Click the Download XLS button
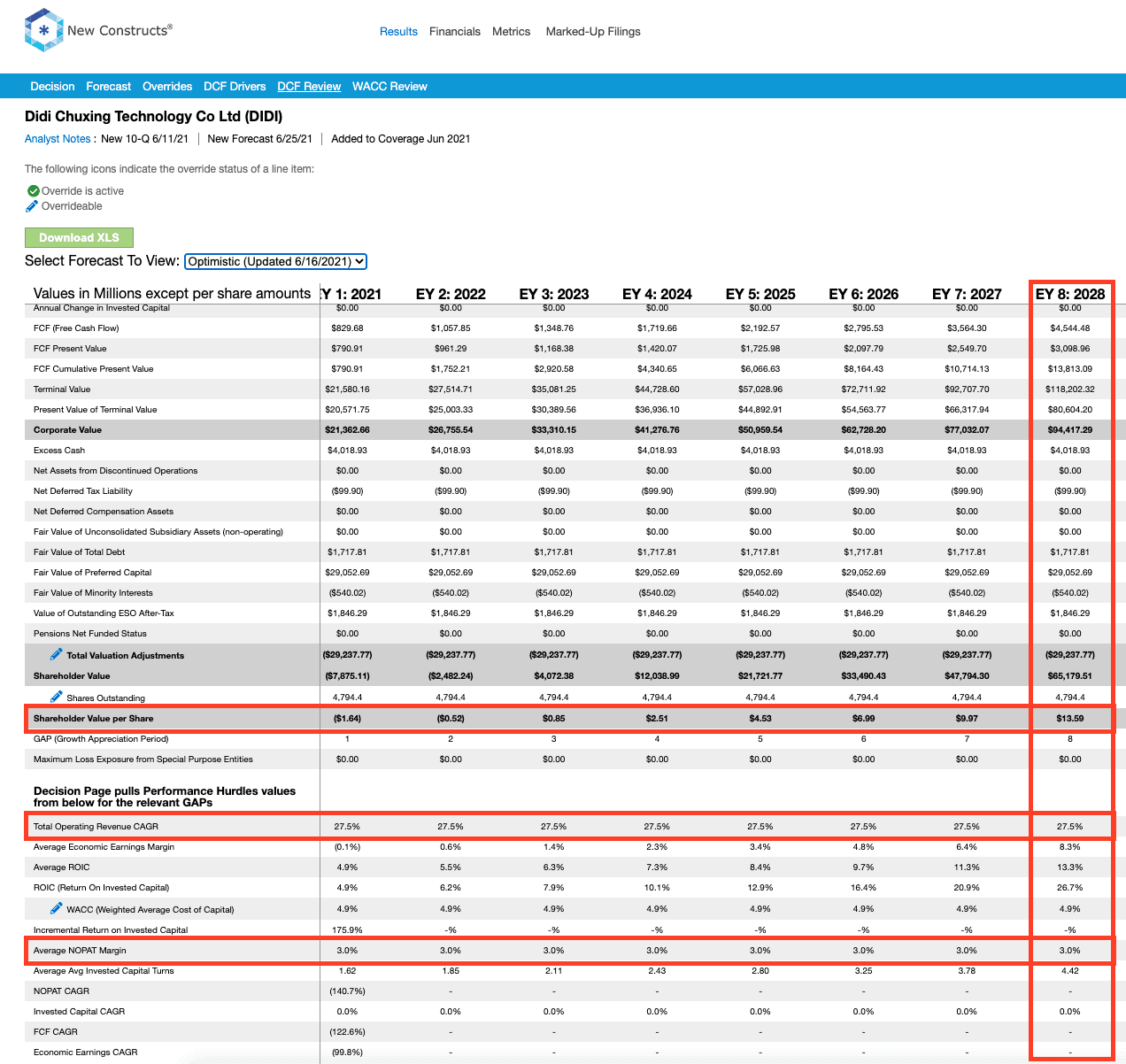The width and height of the screenshot is (1126, 1064). point(79,237)
